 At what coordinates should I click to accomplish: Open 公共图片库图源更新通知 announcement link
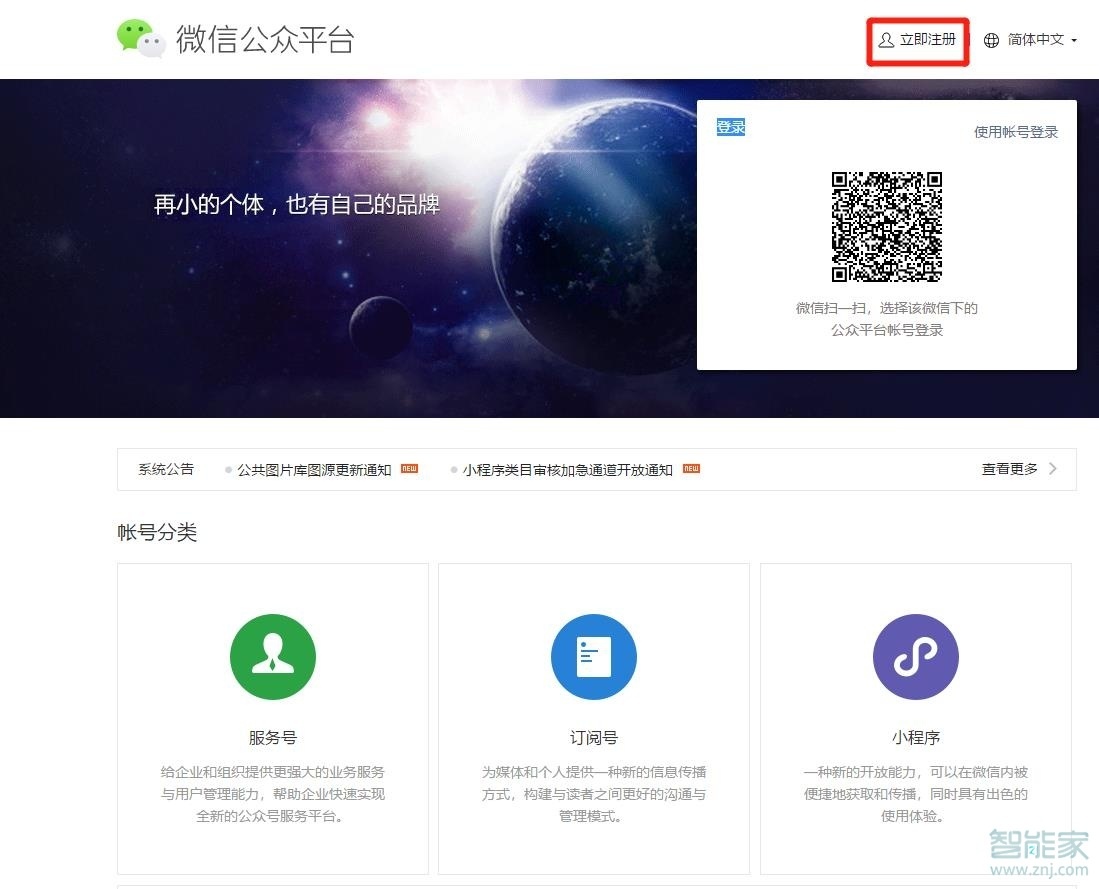click(311, 468)
